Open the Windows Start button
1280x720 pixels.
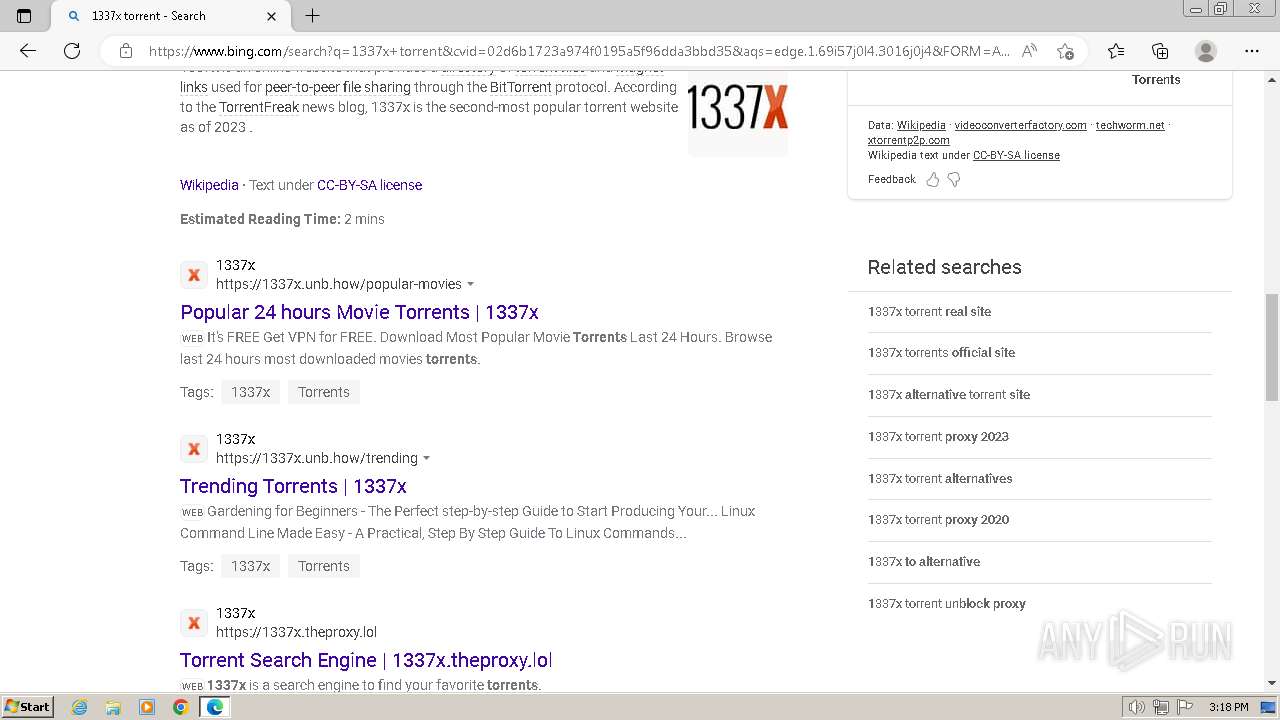[x=27, y=707]
